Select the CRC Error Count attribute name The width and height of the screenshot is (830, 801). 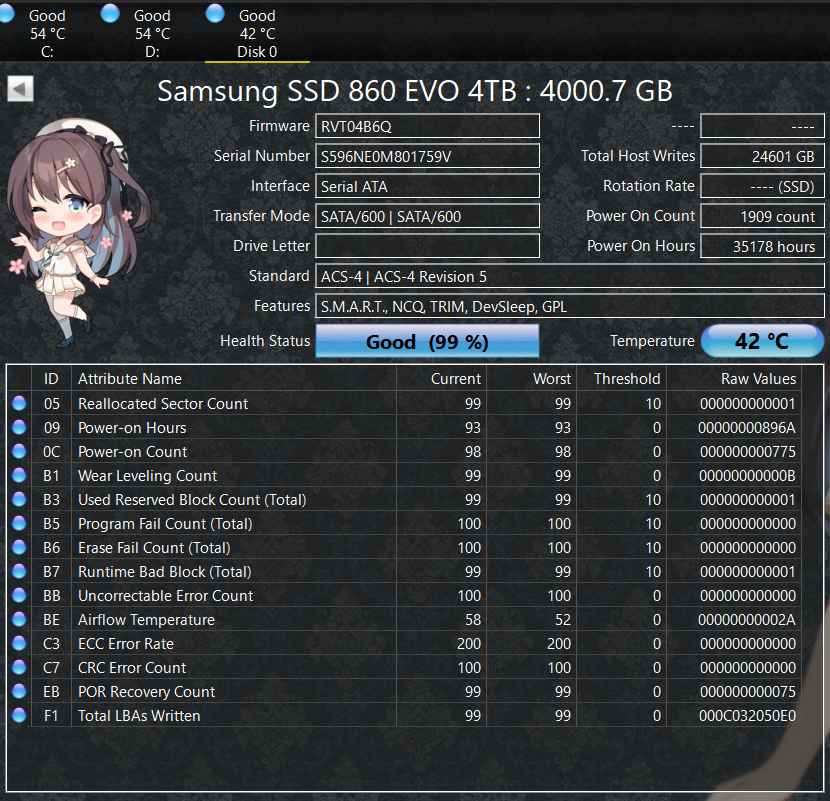click(132, 668)
